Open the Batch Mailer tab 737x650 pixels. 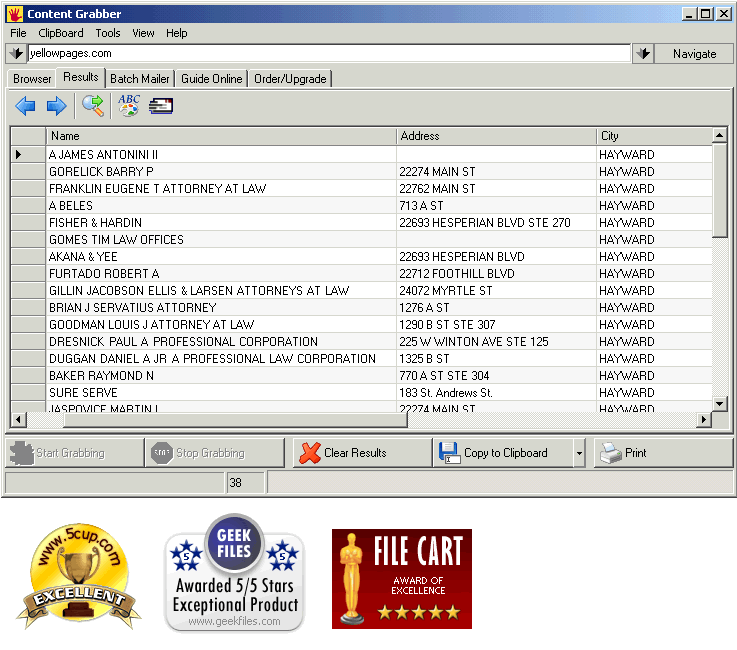(x=140, y=79)
